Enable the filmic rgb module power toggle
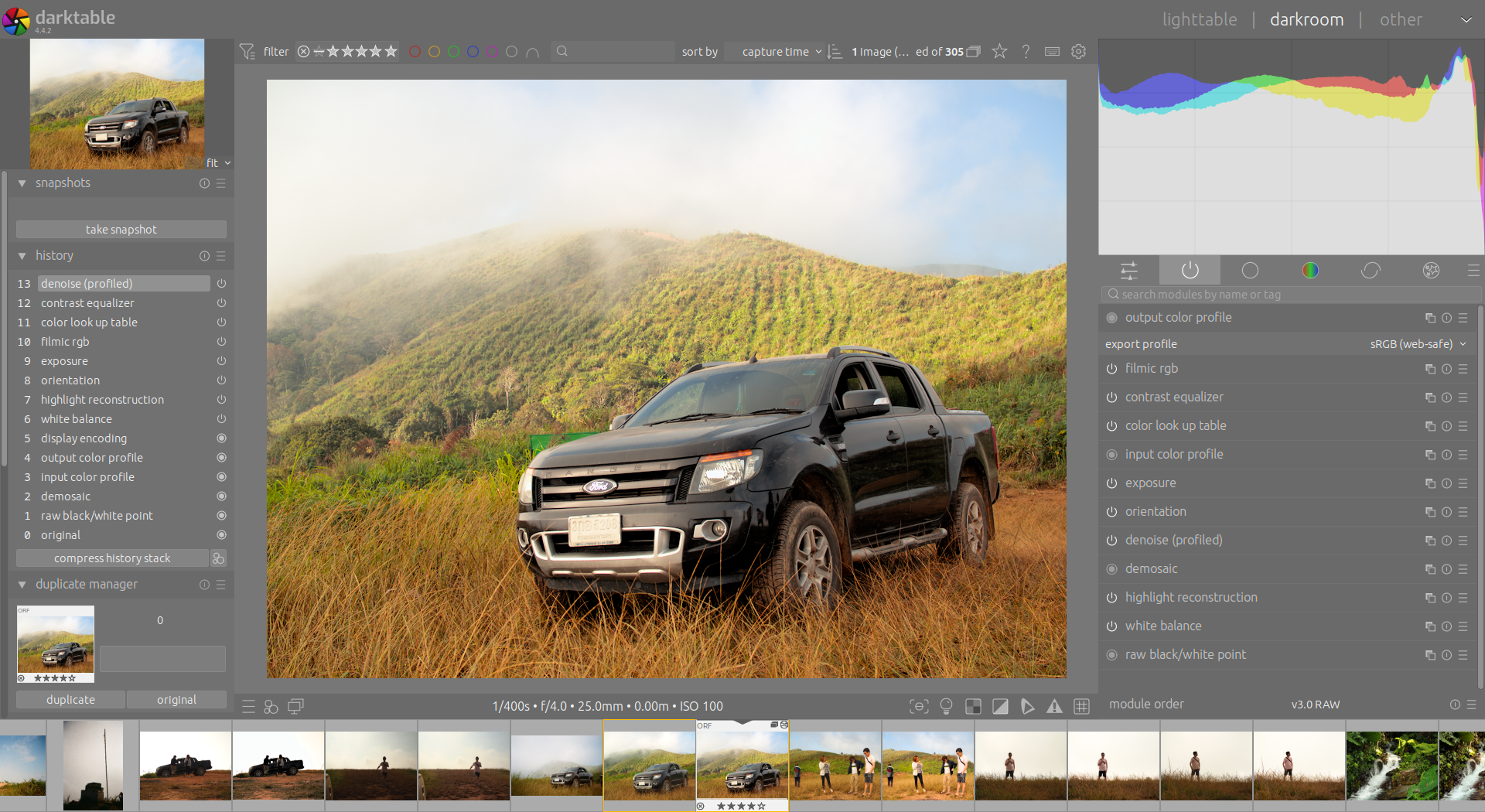This screenshot has height=812, width=1485. click(x=1111, y=369)
